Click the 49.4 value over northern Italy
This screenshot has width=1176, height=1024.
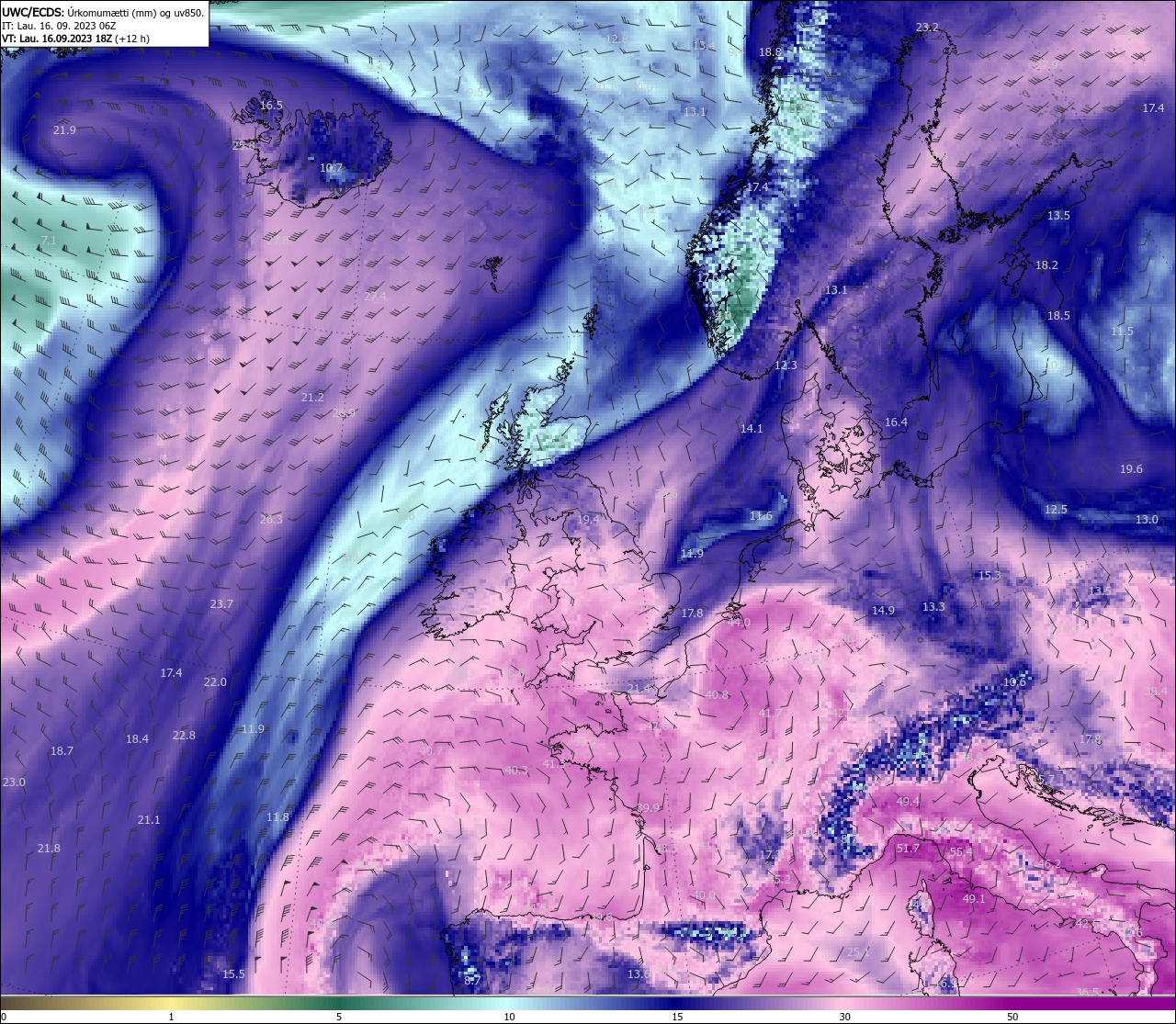coord(908,802)
